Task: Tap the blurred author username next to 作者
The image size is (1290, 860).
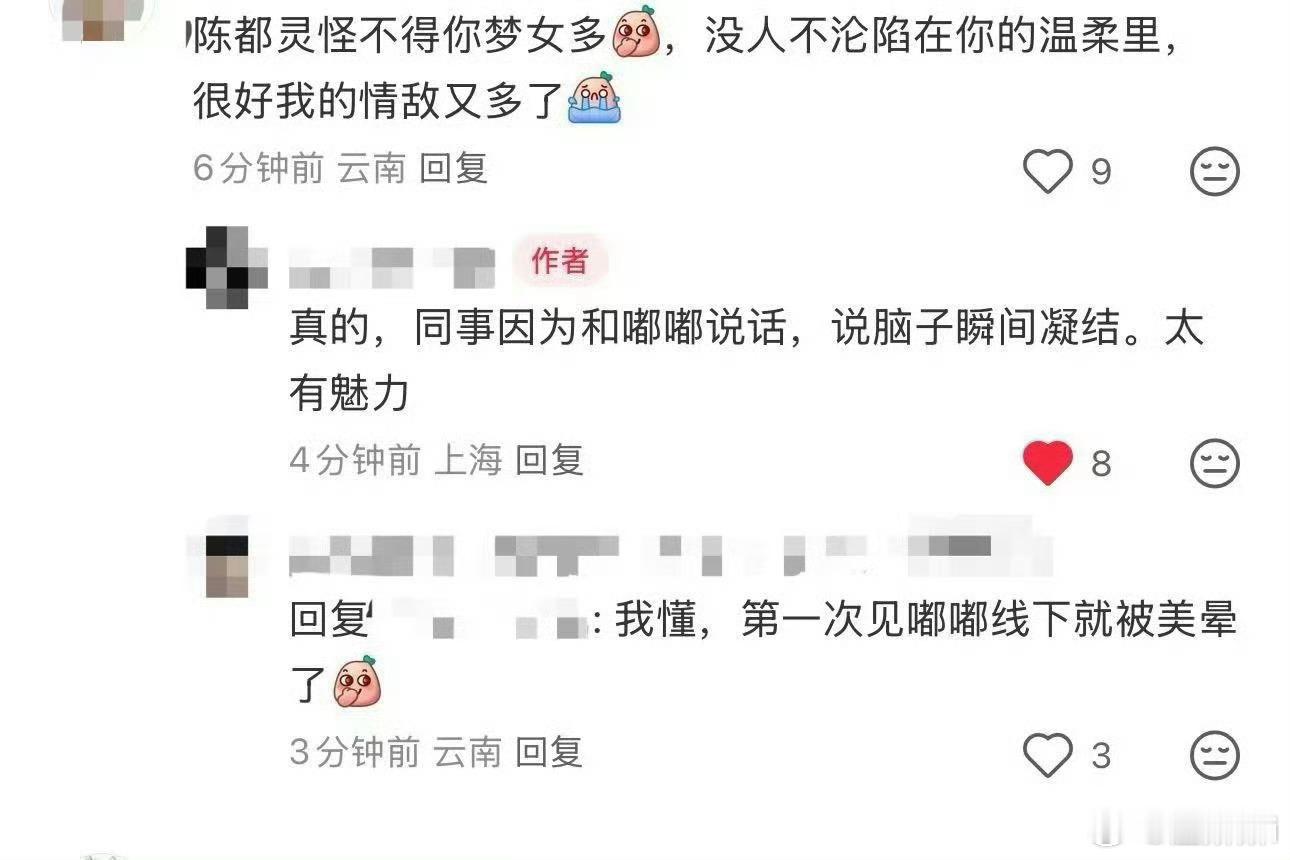Action: (x=392, y=265)
